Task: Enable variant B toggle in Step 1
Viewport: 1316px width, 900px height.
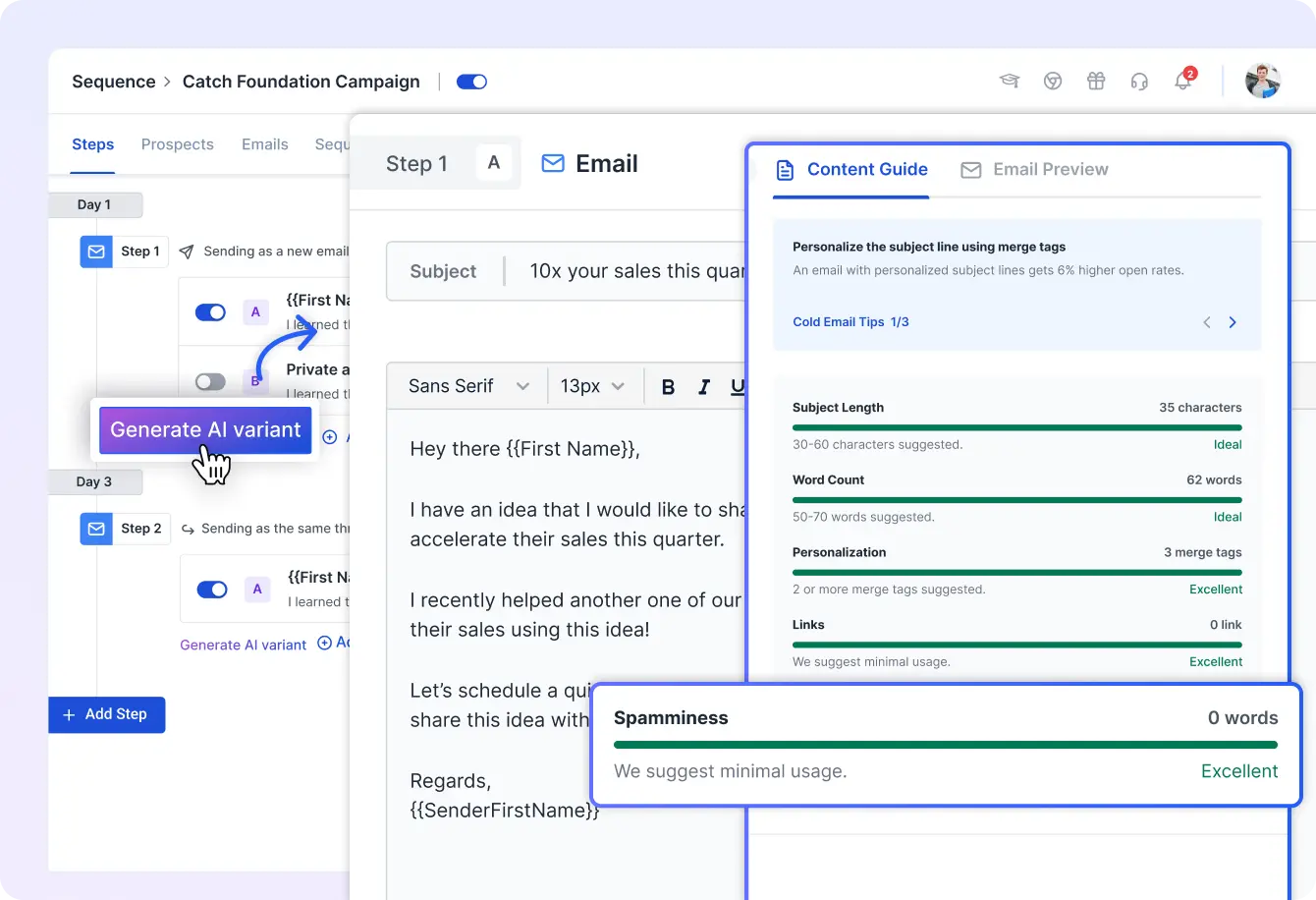Action: (211, 381)
